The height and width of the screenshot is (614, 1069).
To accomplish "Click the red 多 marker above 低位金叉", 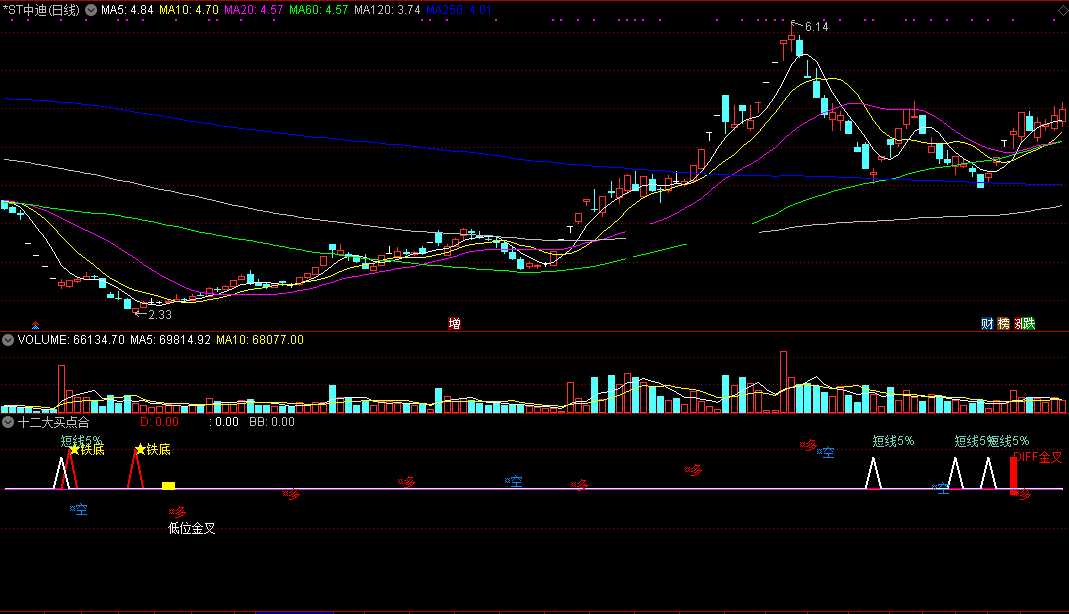I will (177, 512).
